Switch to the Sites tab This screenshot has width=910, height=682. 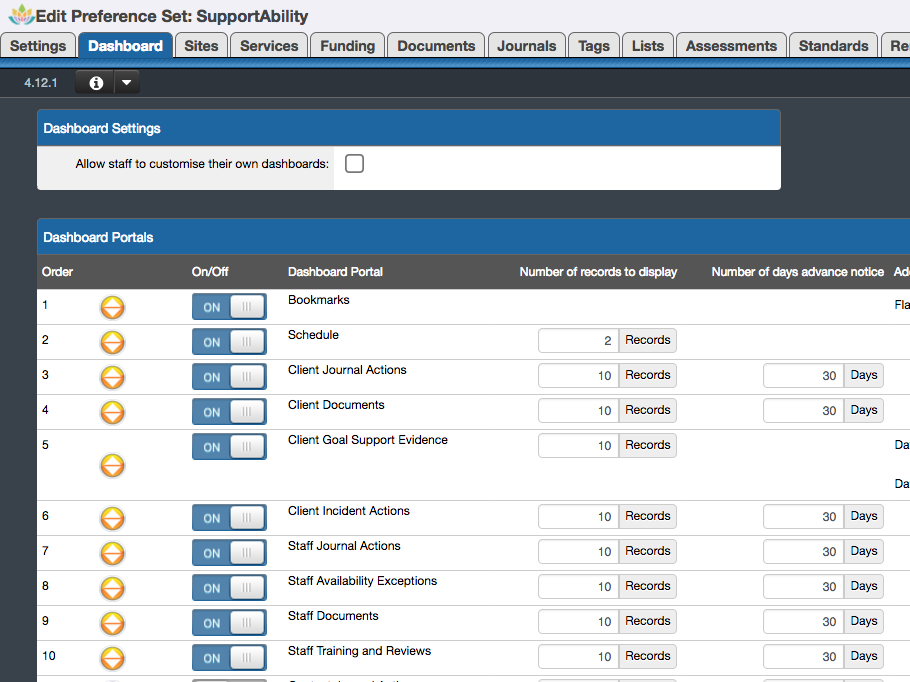point(200,45)
